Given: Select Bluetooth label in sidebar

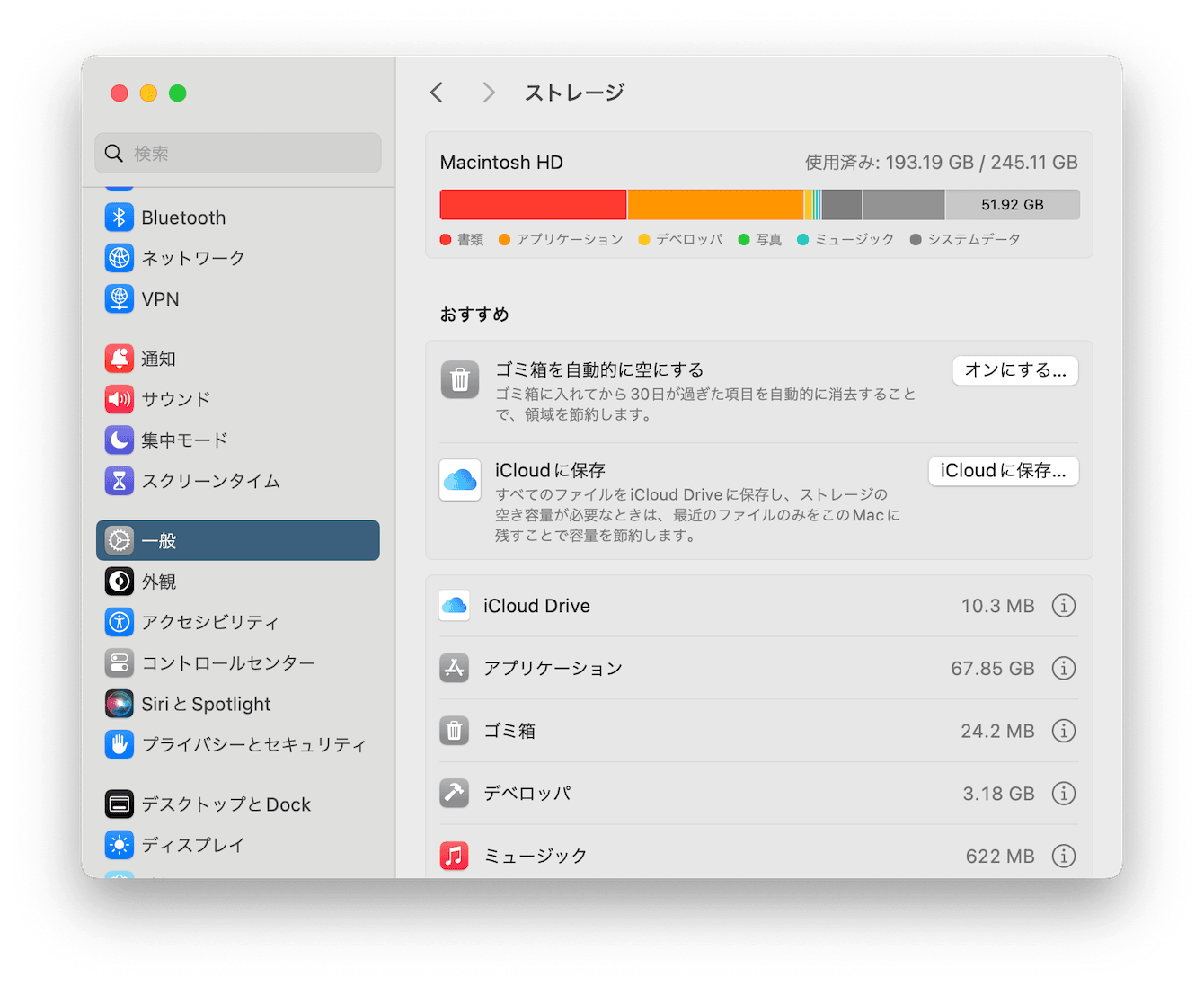Looking at the screenshot, I should 183,218.
